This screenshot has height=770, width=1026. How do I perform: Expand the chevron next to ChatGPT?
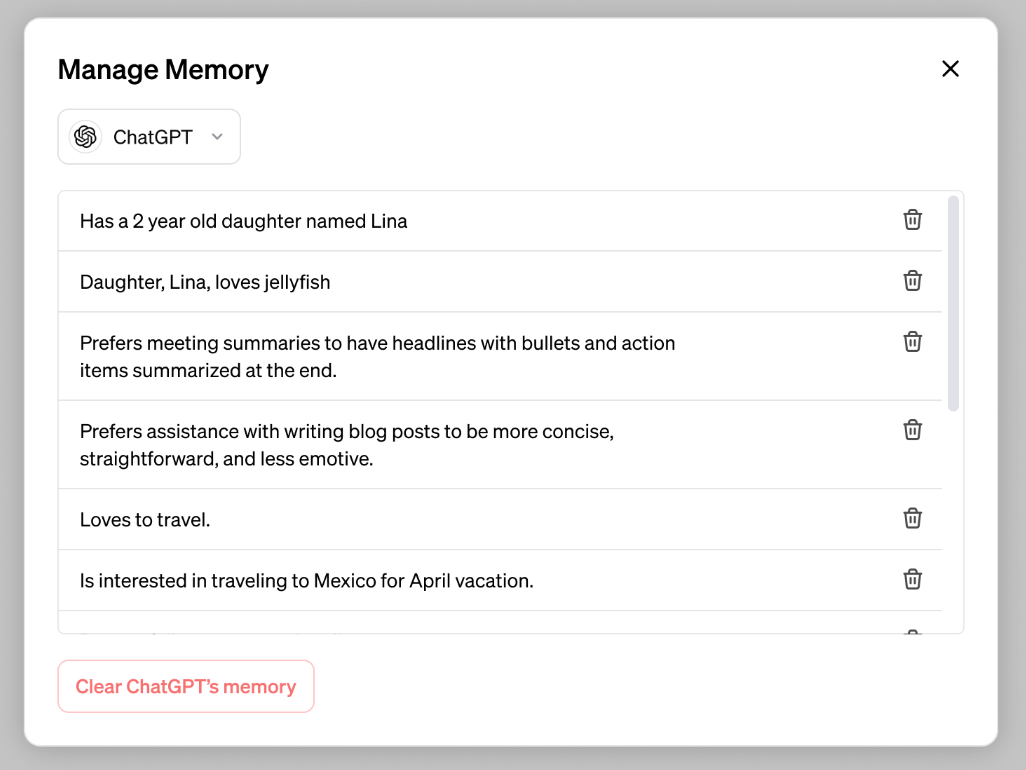point(217,137)
